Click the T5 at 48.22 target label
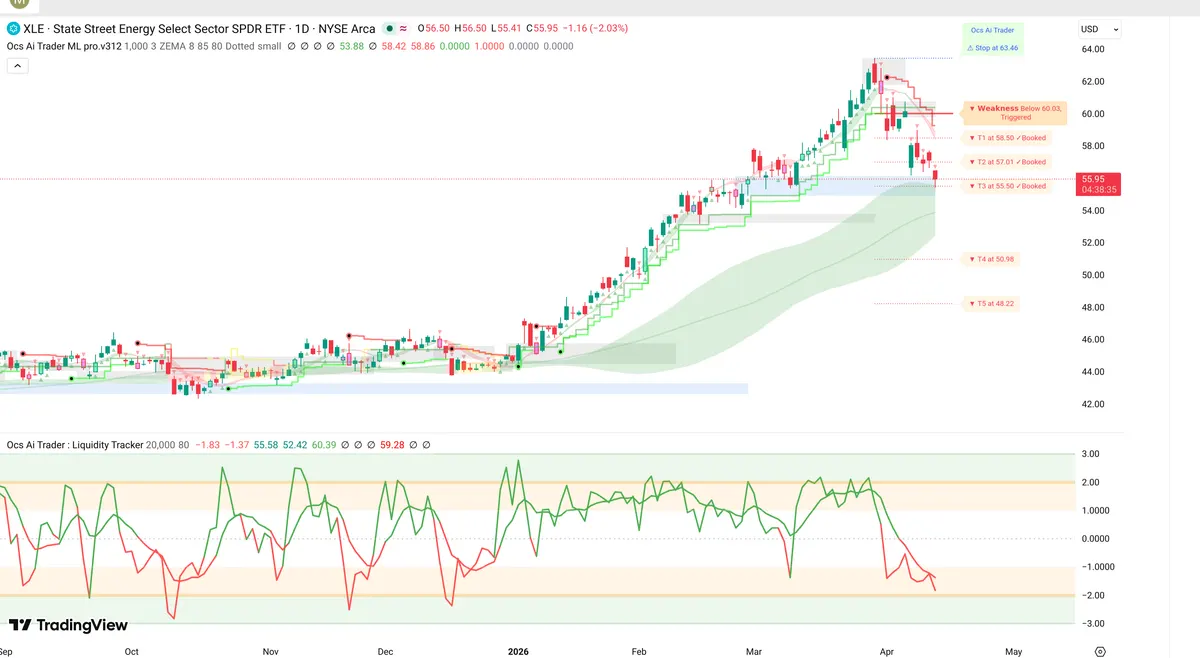 pyautogui.click(x=992, y=303)
